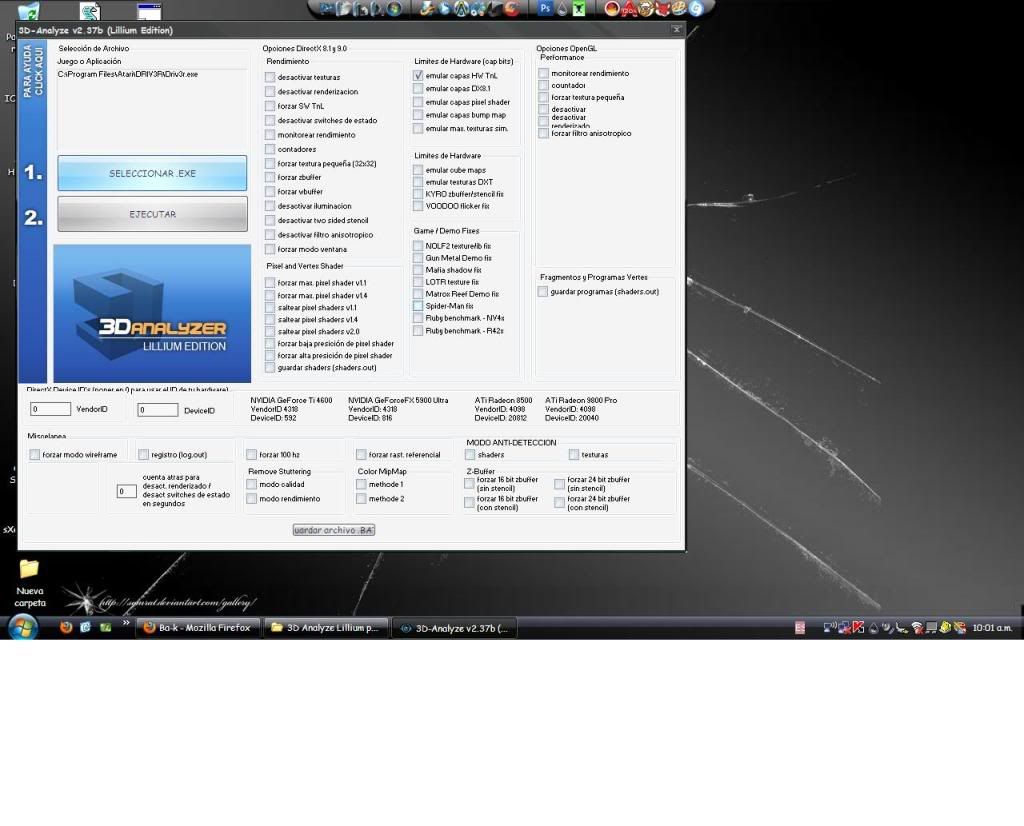
Task: Tick VOODOO flicker fix checkbox
Action: [418, 206]
